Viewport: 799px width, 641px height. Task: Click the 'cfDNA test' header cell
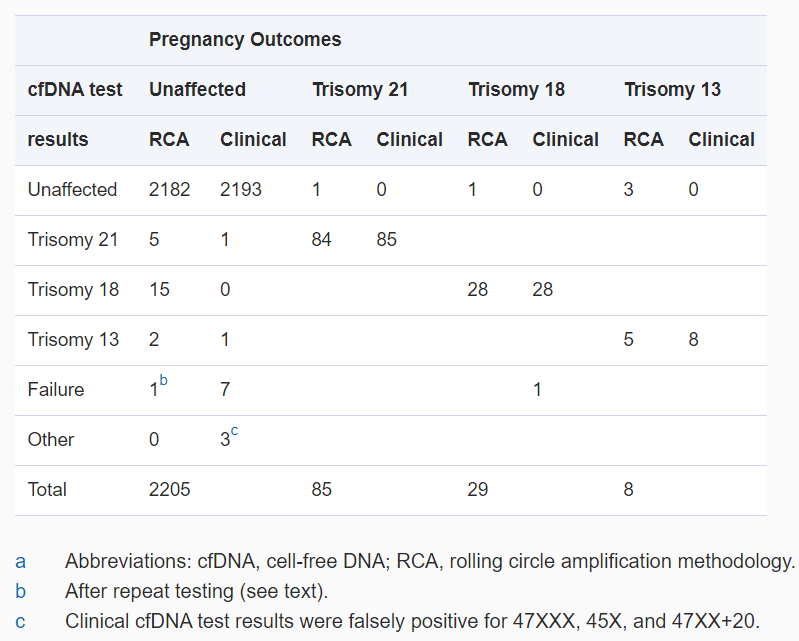pyautogui.click(x=75, y=90)
